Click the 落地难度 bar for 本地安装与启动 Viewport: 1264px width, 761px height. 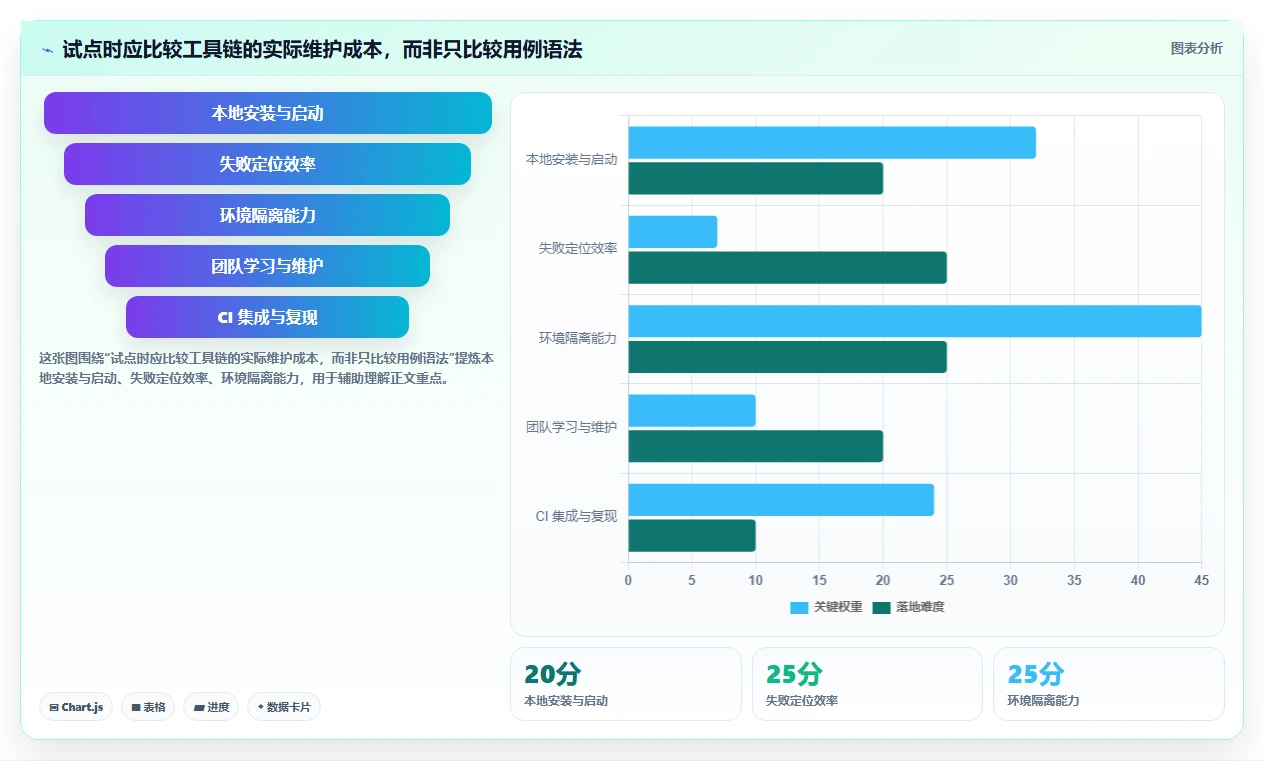(755, 178)
